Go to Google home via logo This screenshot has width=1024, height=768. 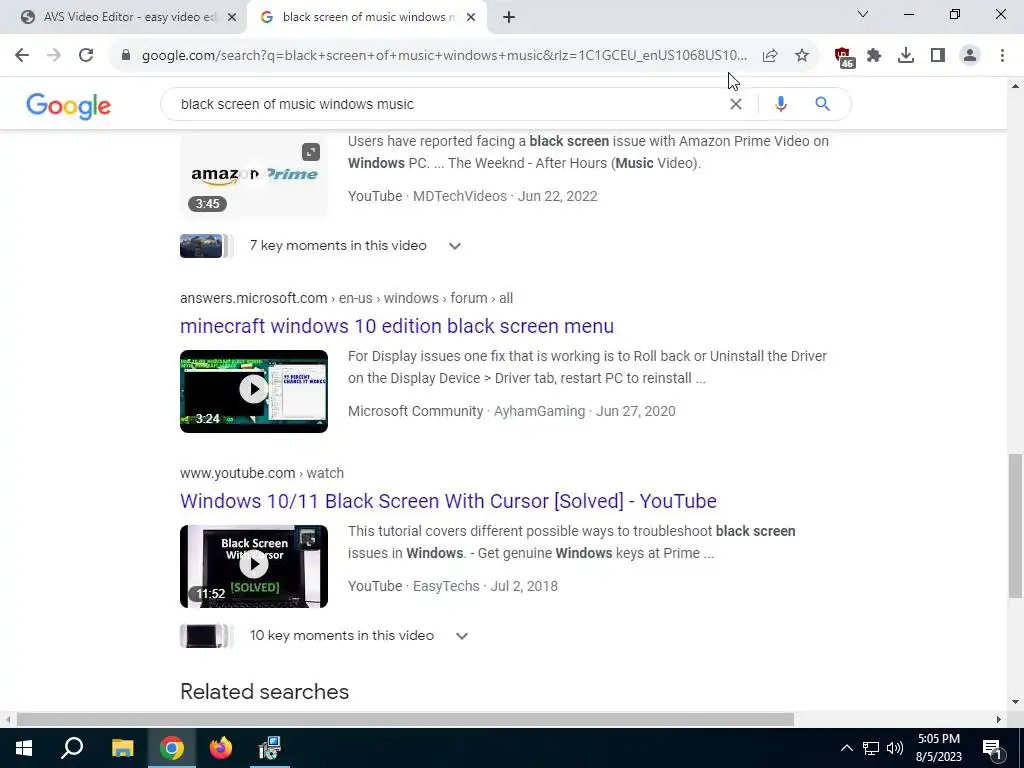tap(69, 105)
